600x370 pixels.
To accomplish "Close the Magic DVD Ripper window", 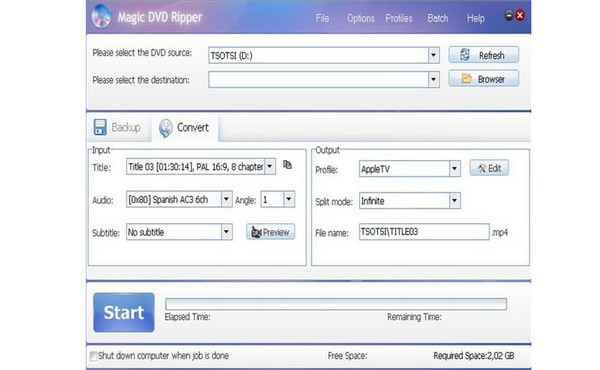I will click(520, 15).
